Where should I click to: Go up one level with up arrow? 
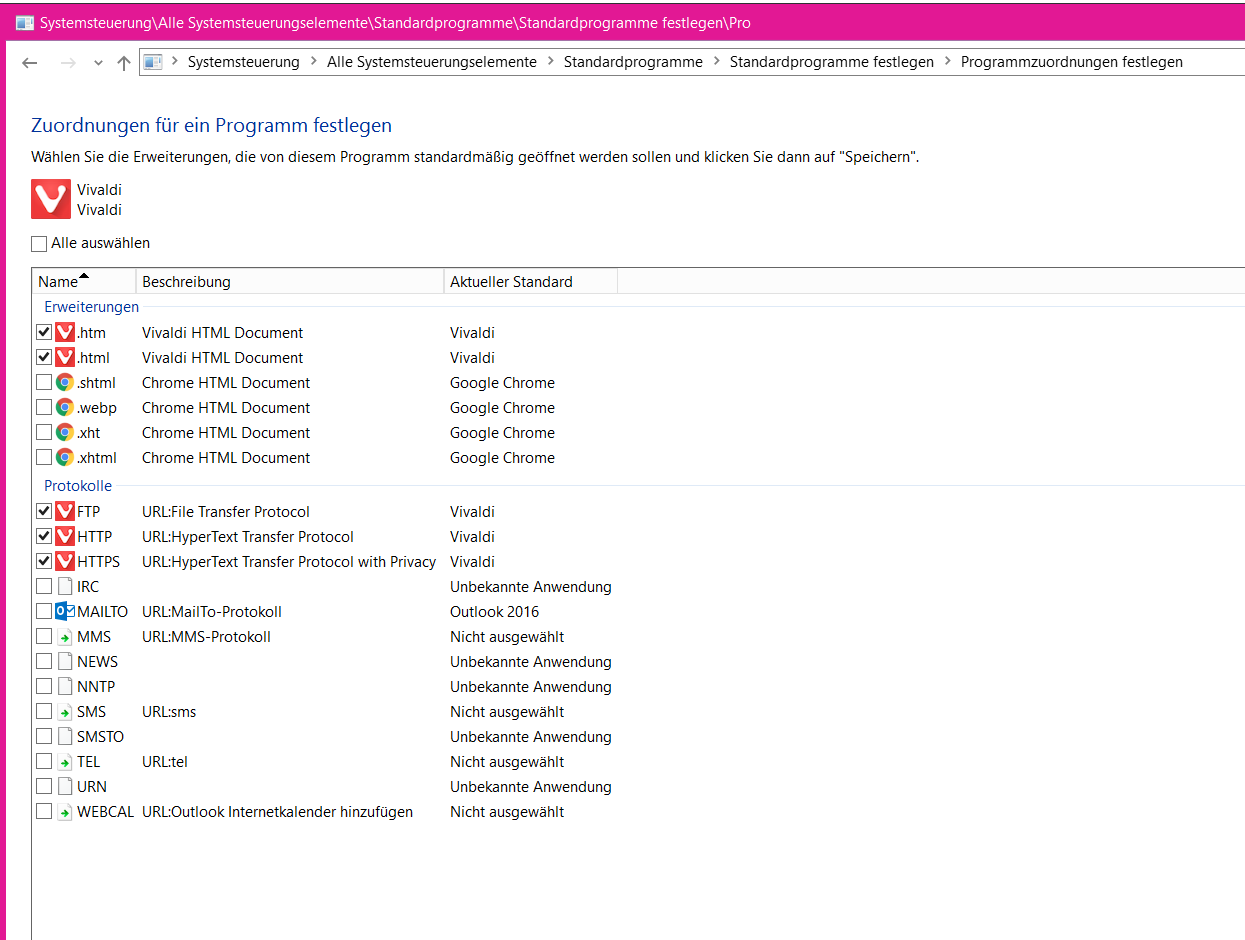(124, 62)
